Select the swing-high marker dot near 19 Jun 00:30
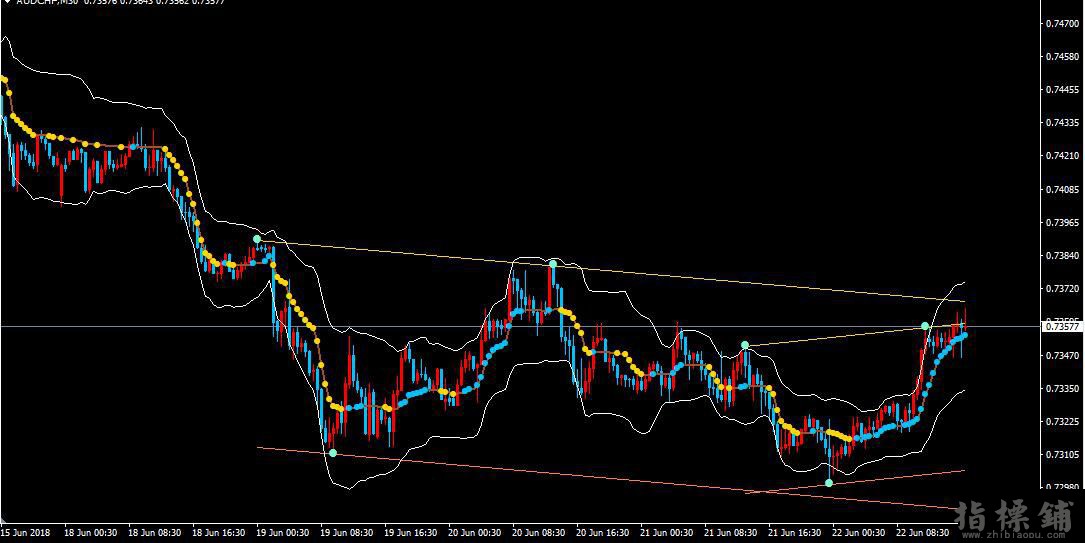This screenshot has width=1085, height=543. [x=257, y=239]
